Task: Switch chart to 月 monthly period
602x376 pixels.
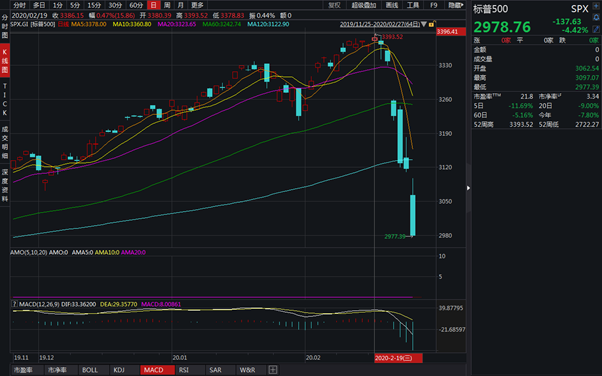Action: click(180, 5)
